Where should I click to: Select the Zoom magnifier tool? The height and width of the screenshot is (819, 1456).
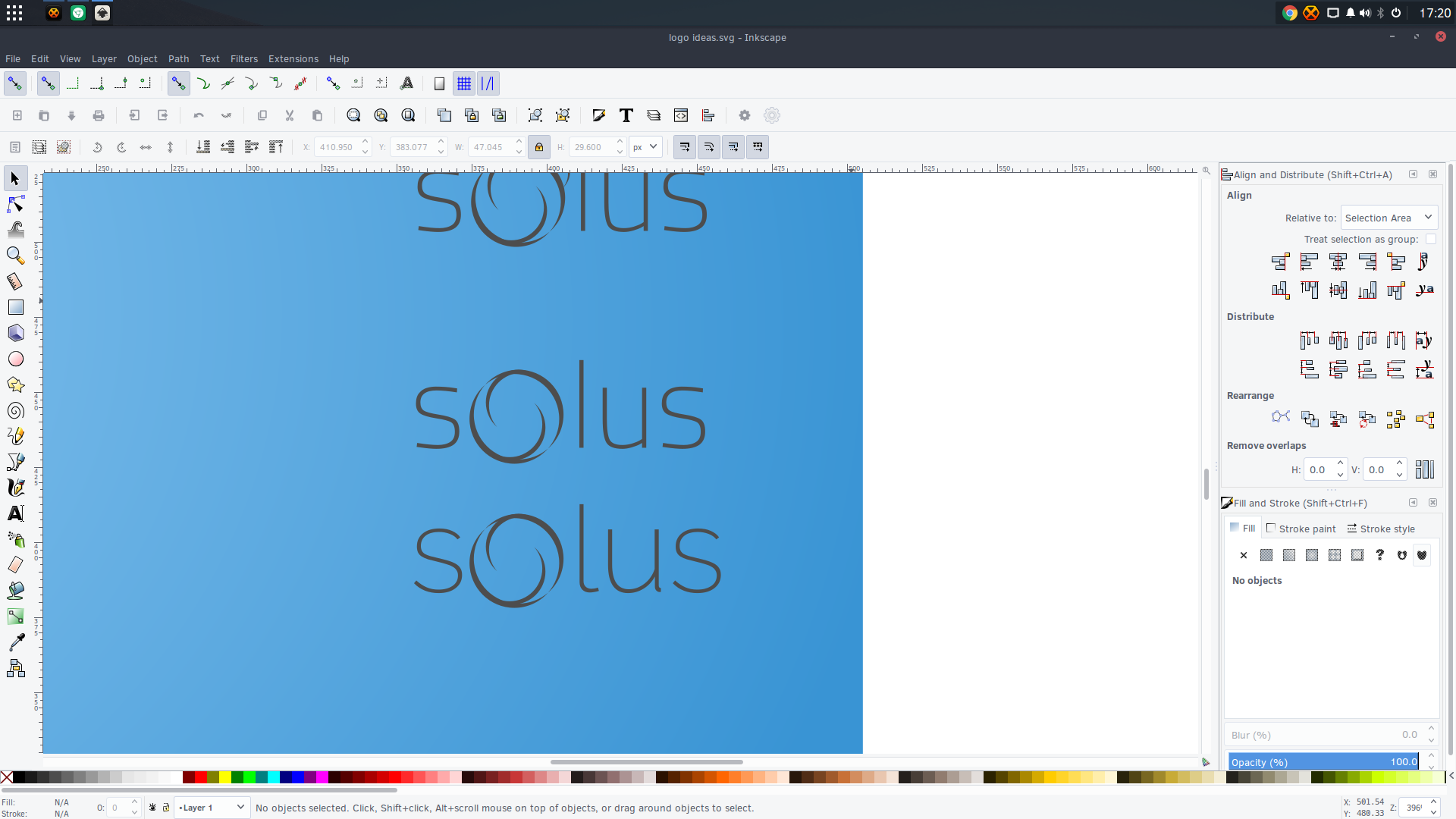(x=15, y=256)
